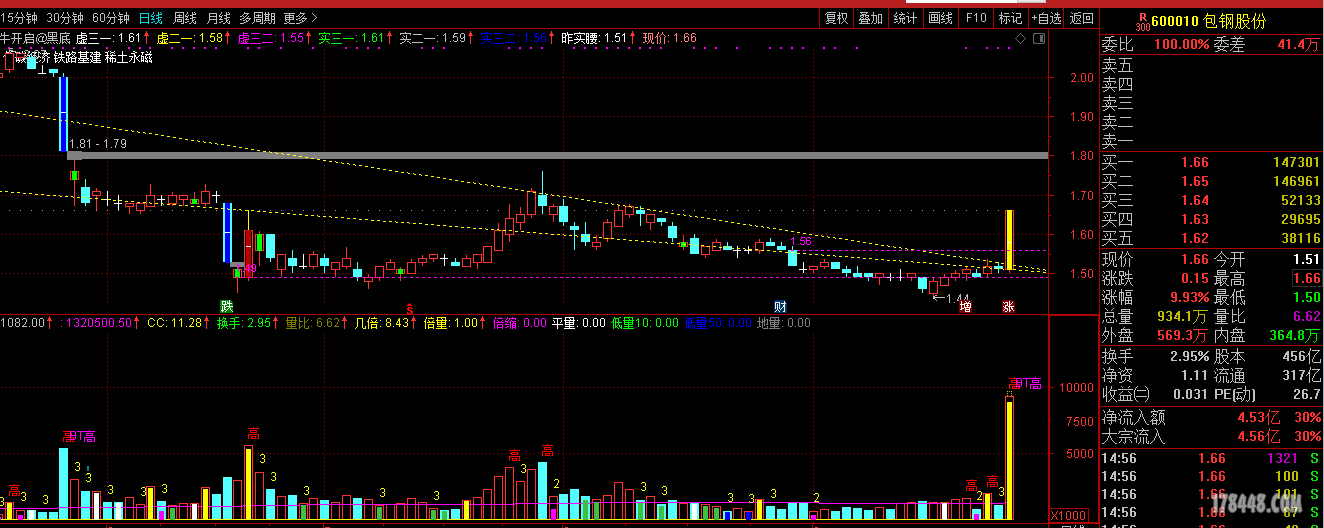Click the 实二一: 1.59 indicator value

tap(433, 38)
